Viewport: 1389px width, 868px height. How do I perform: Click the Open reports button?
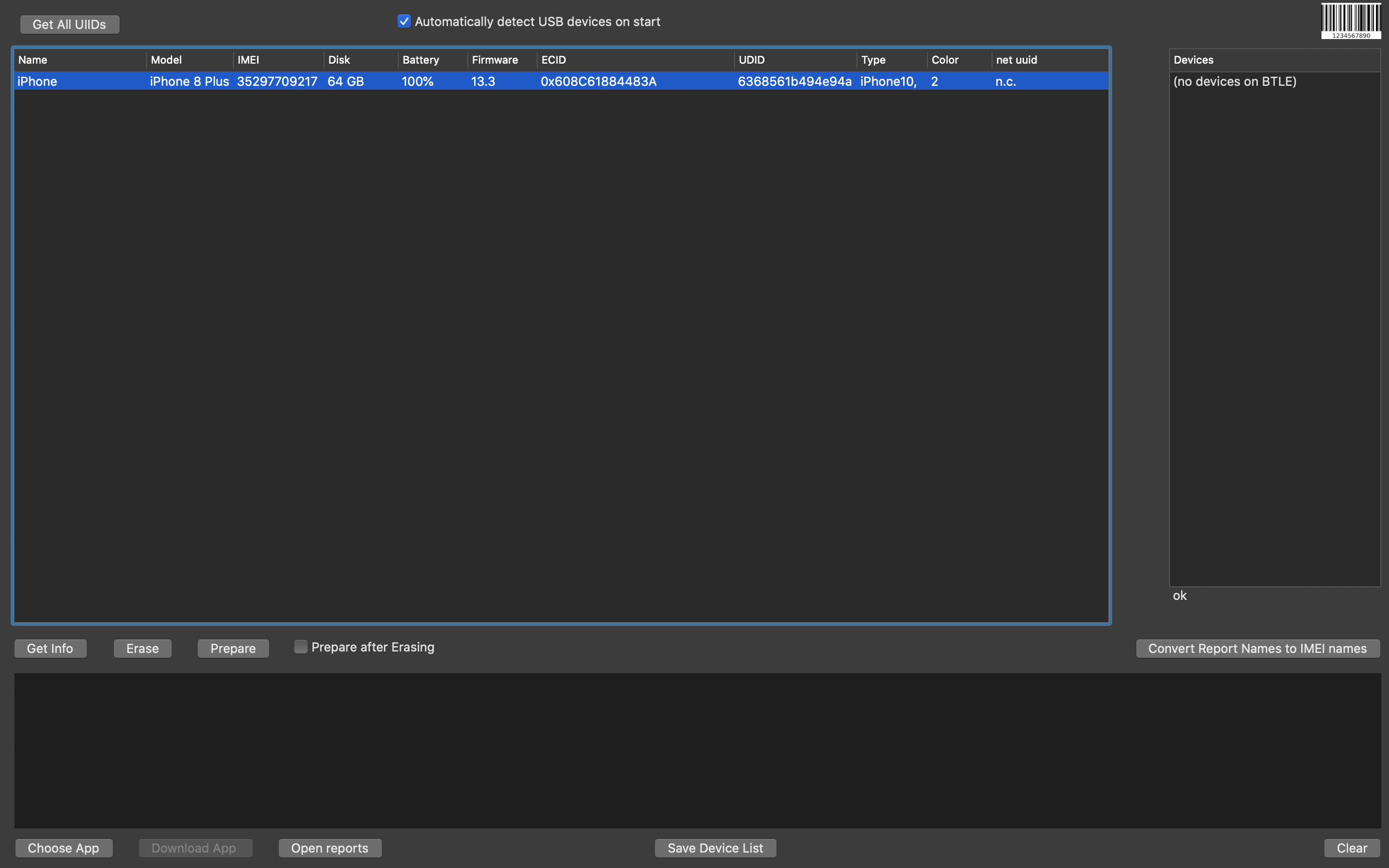click(x=329, y=848)
